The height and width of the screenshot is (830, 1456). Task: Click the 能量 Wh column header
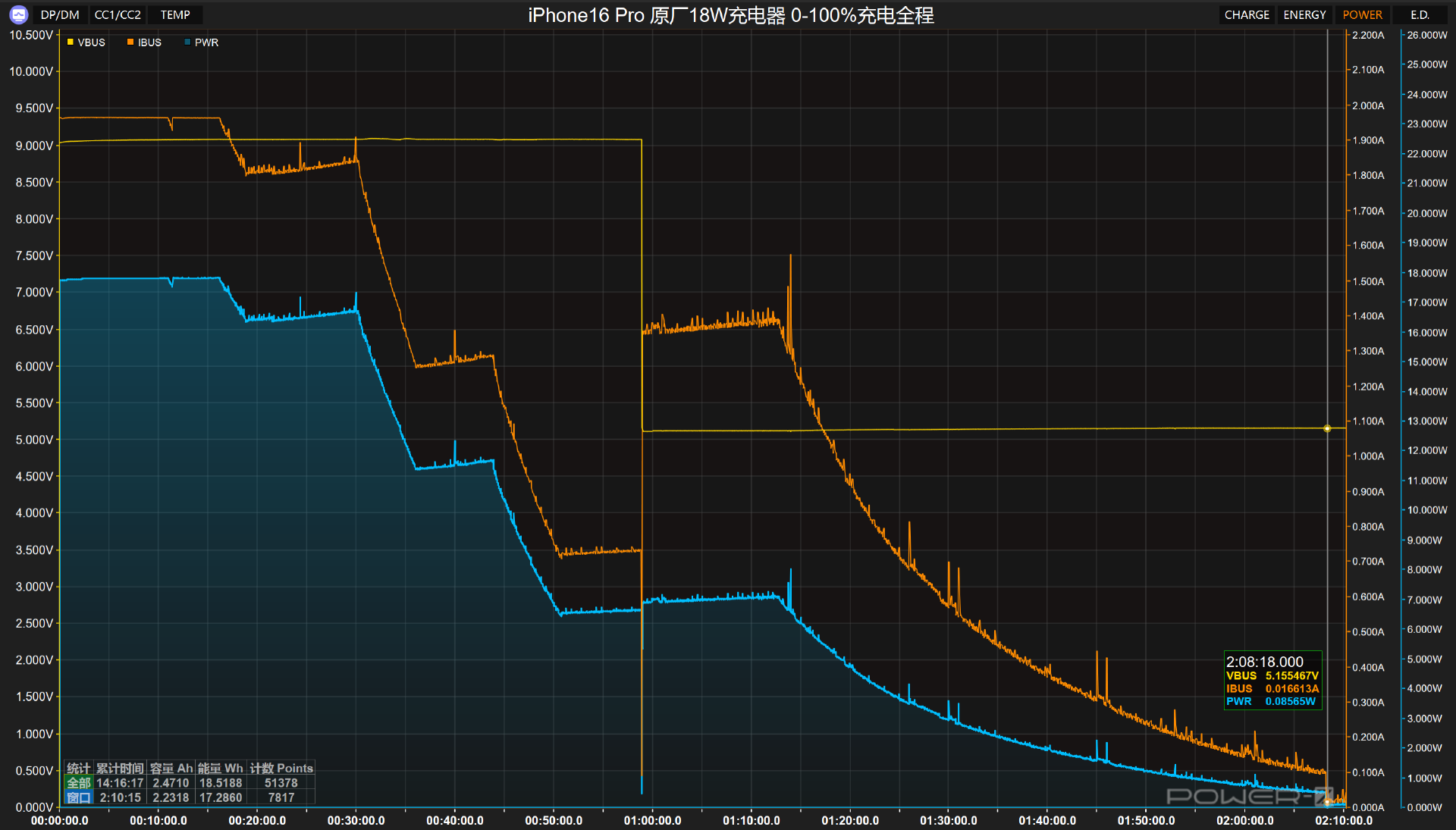pyautogui.click(x=221, y=769)
